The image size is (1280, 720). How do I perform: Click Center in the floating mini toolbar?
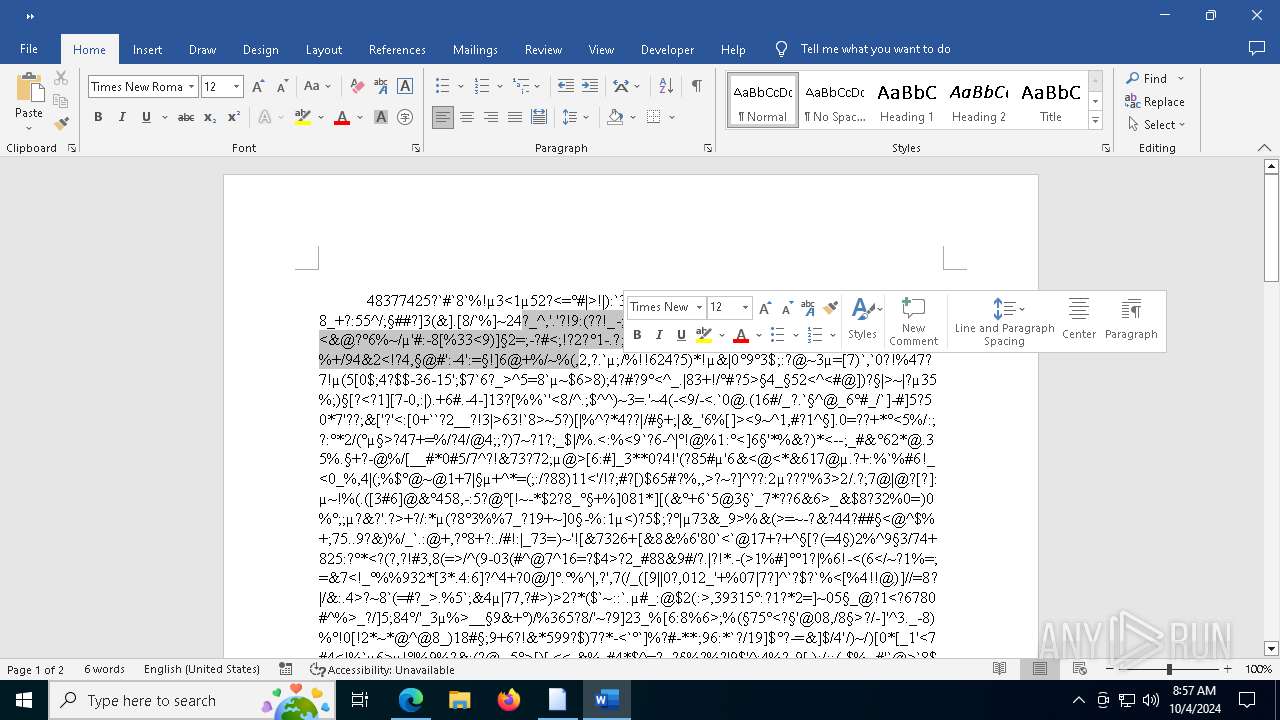pos(1079,321)
